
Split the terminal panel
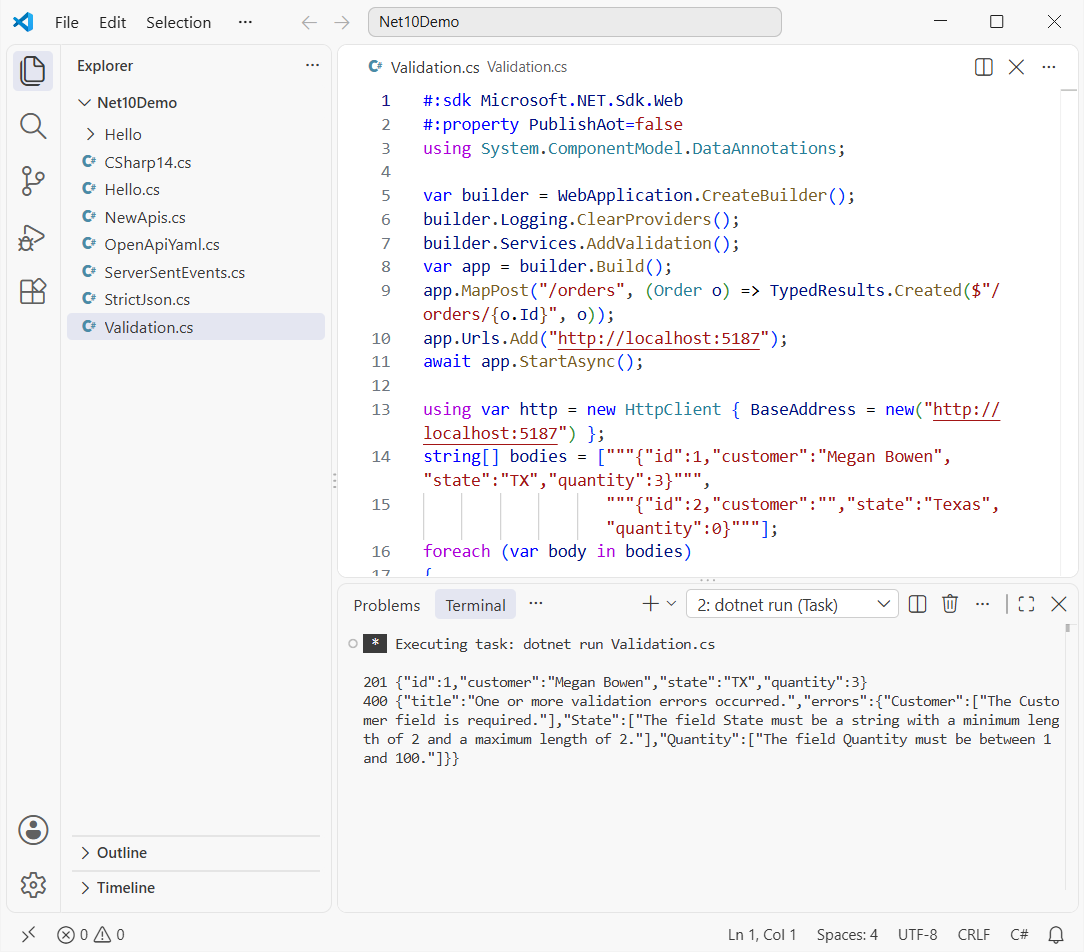pos(917,604)
